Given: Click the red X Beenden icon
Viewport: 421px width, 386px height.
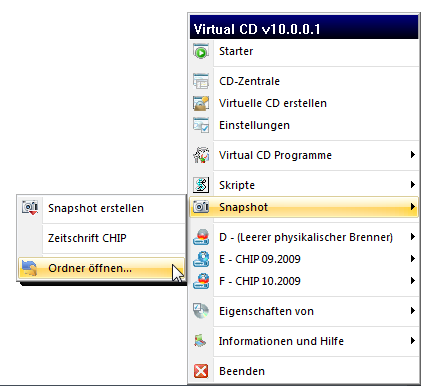Looking at the screenshot, I should (x=201, y=371).
